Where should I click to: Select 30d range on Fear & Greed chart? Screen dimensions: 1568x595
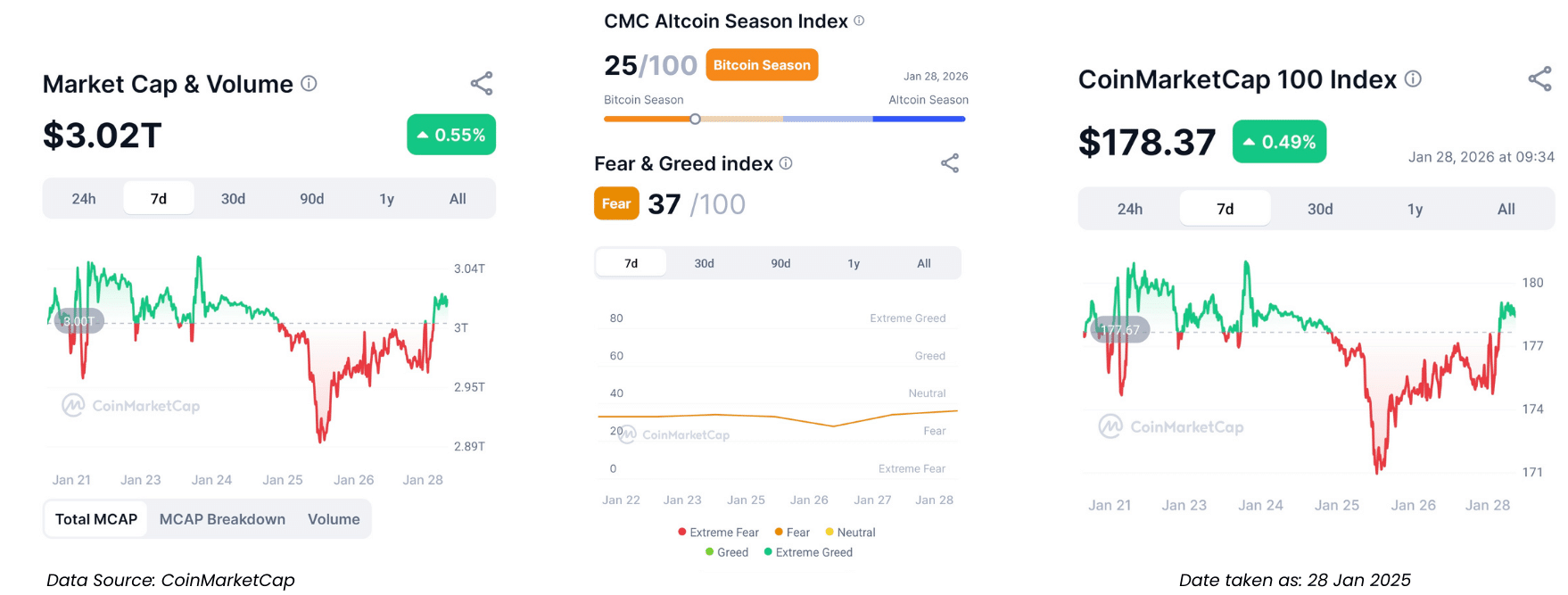pyautogui.click(x=705, y=263)
